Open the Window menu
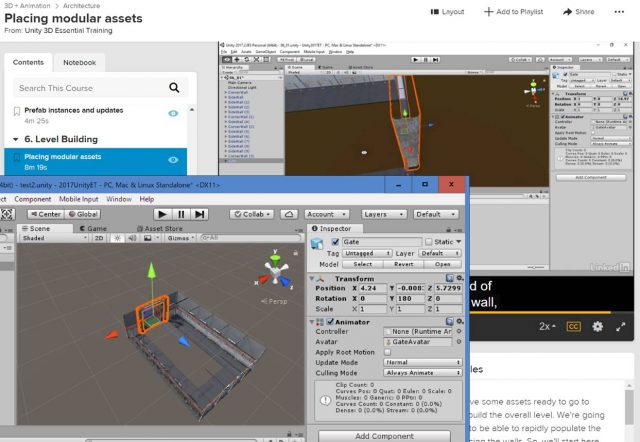This screenshot has height=442, width=640. pos(119,199)
